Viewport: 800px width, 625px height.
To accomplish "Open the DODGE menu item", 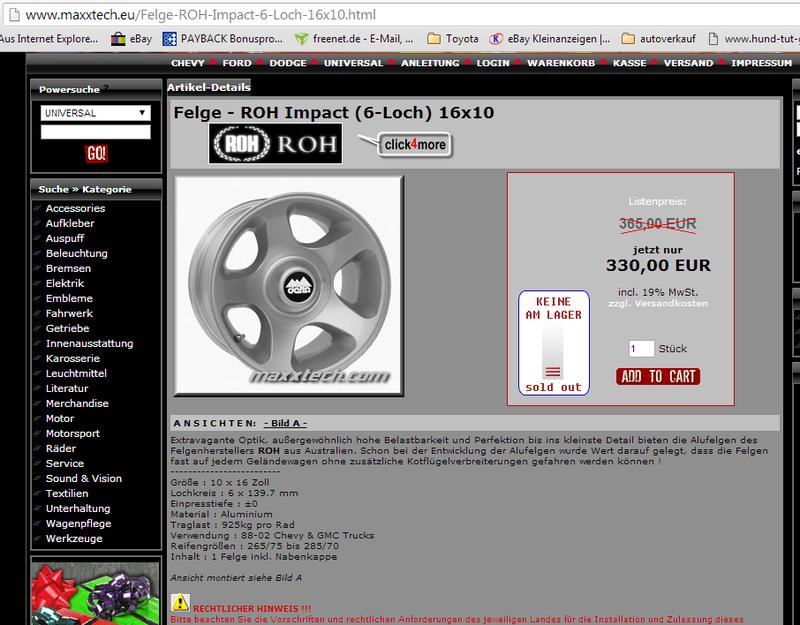I will pos(288,63).
